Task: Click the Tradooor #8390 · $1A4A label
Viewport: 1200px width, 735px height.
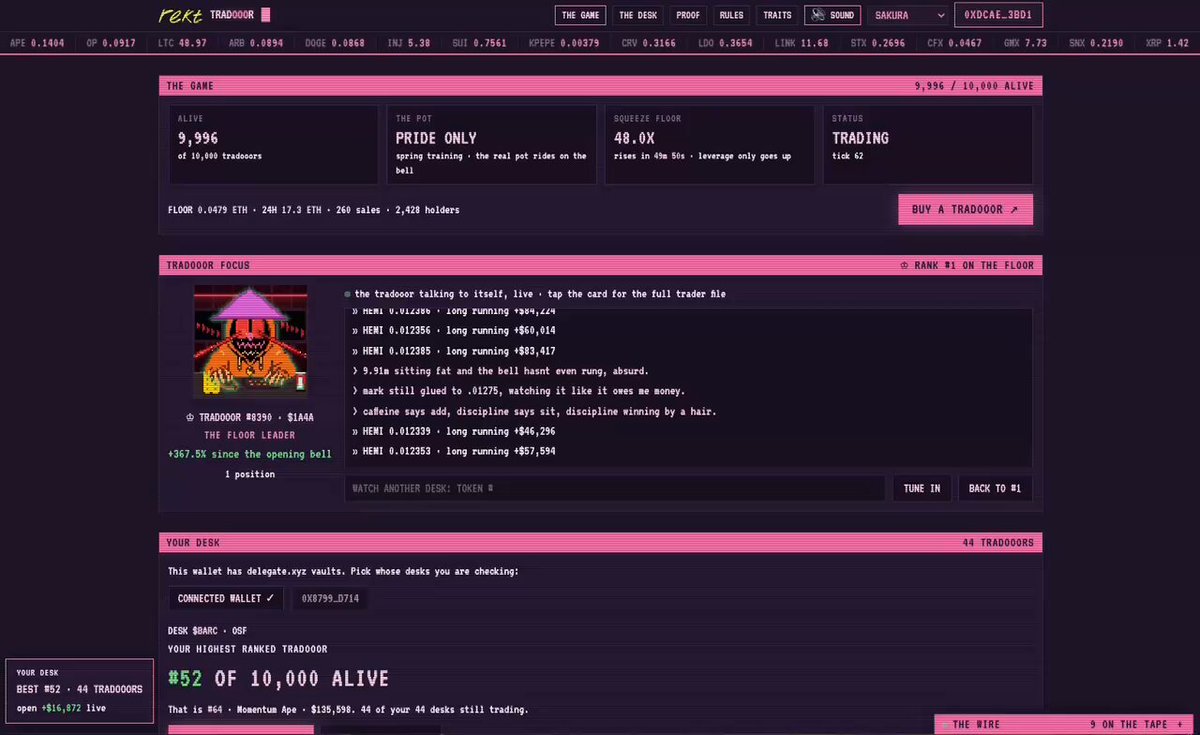Action: pyautogui.click(x=250, y=417)
